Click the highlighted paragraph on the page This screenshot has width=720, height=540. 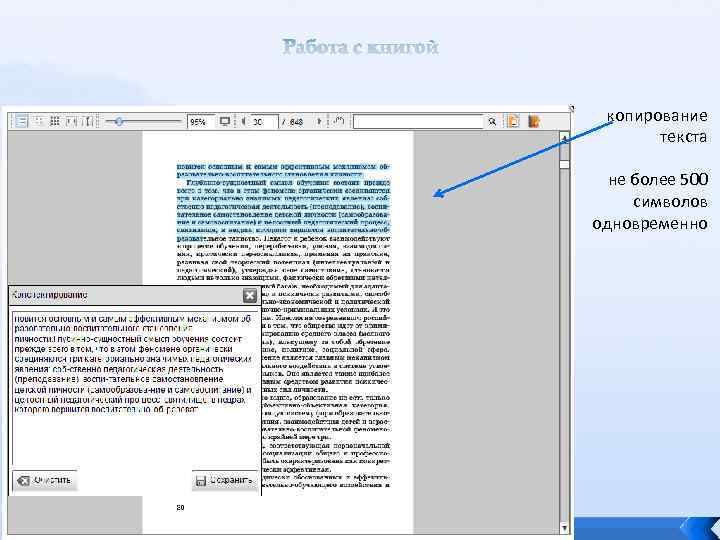tap(283, 202)
